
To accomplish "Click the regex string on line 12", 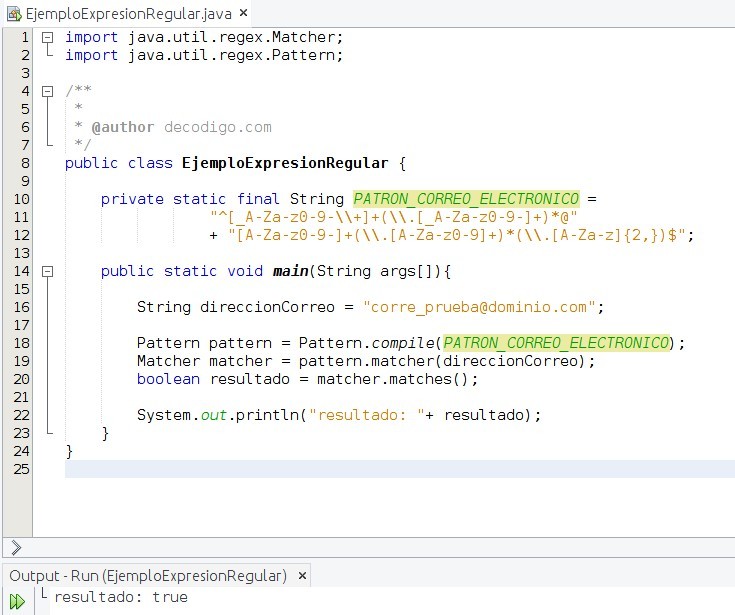I will click(x=457, y=235).
